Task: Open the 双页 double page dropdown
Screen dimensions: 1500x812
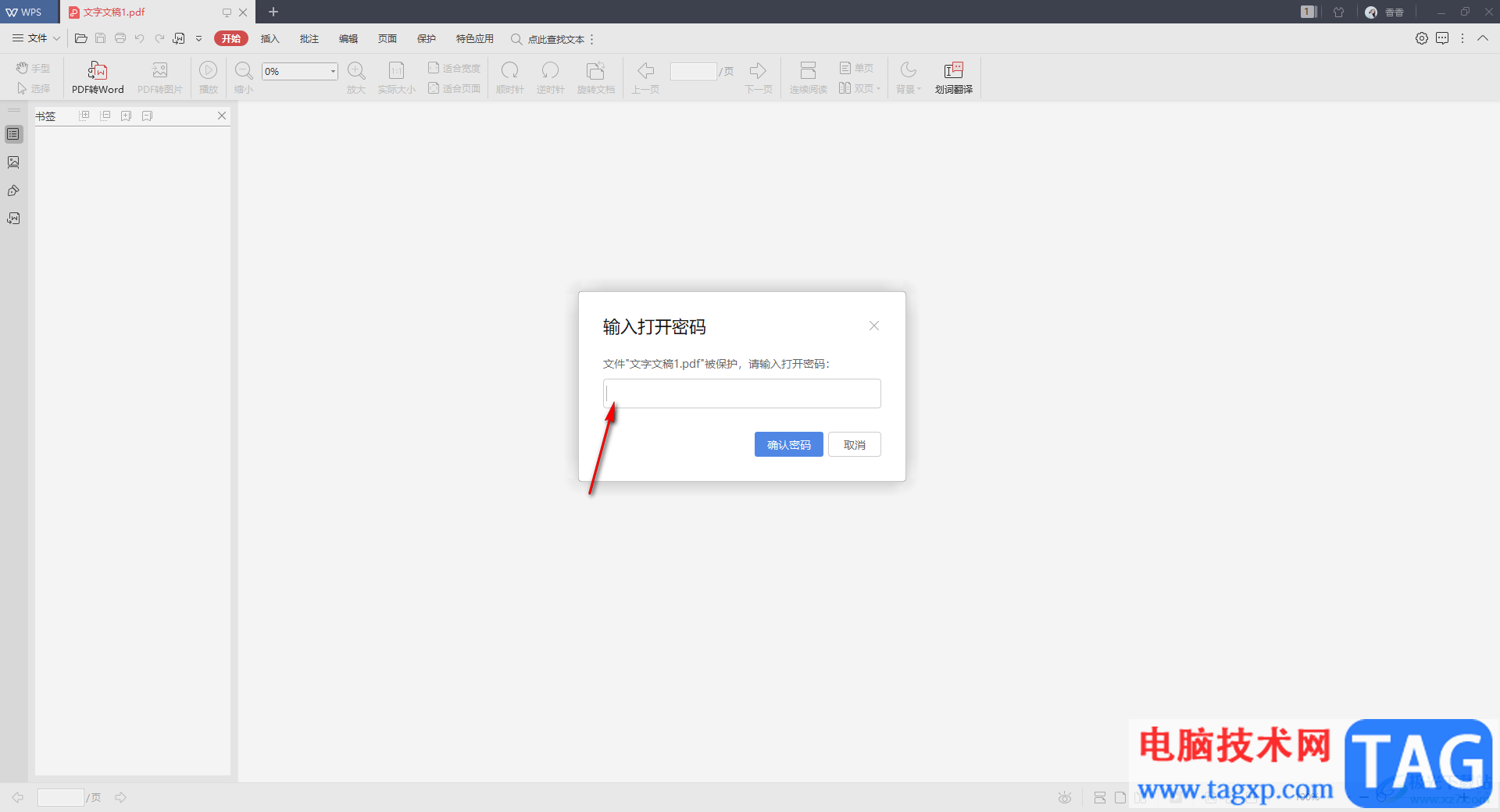Action: coord(859,88)
